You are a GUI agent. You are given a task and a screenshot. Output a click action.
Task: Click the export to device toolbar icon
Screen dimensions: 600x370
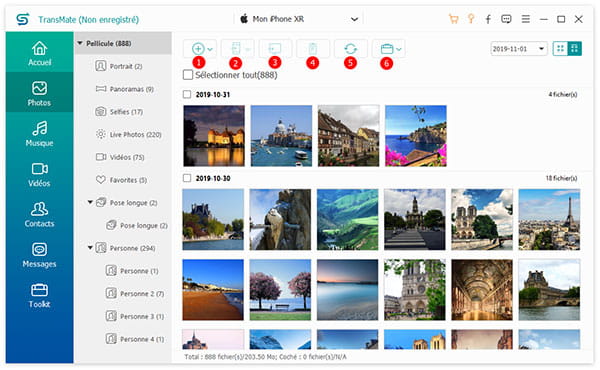[236, 49]
